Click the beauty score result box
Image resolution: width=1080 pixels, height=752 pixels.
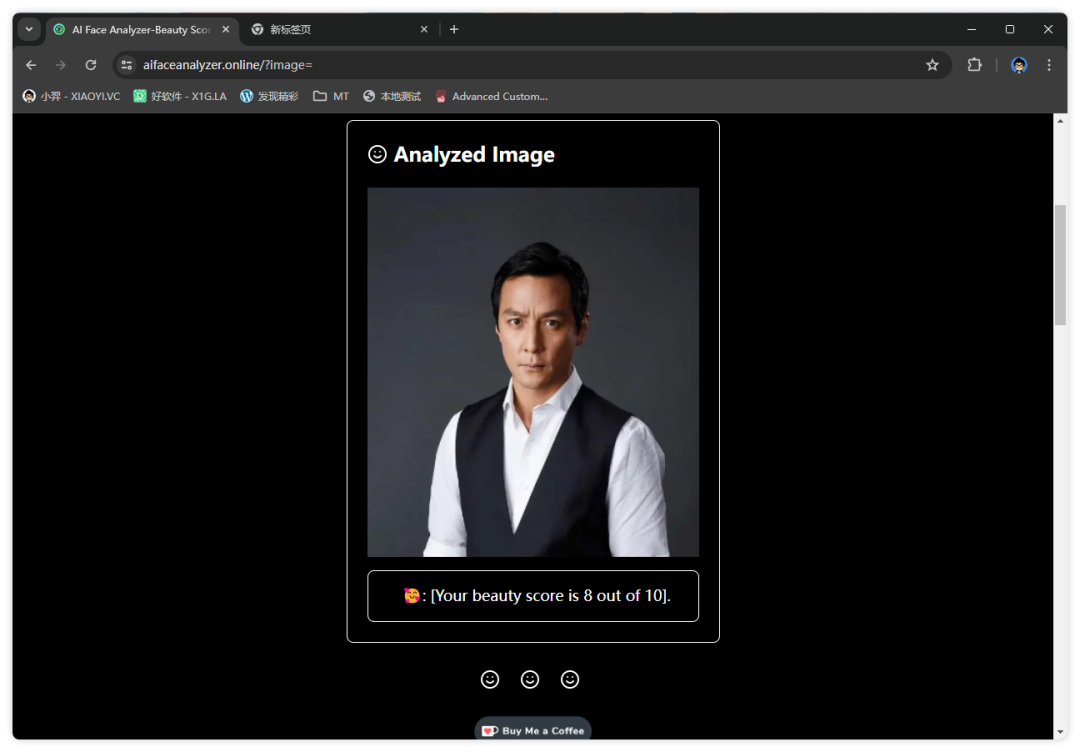point(533,596)
